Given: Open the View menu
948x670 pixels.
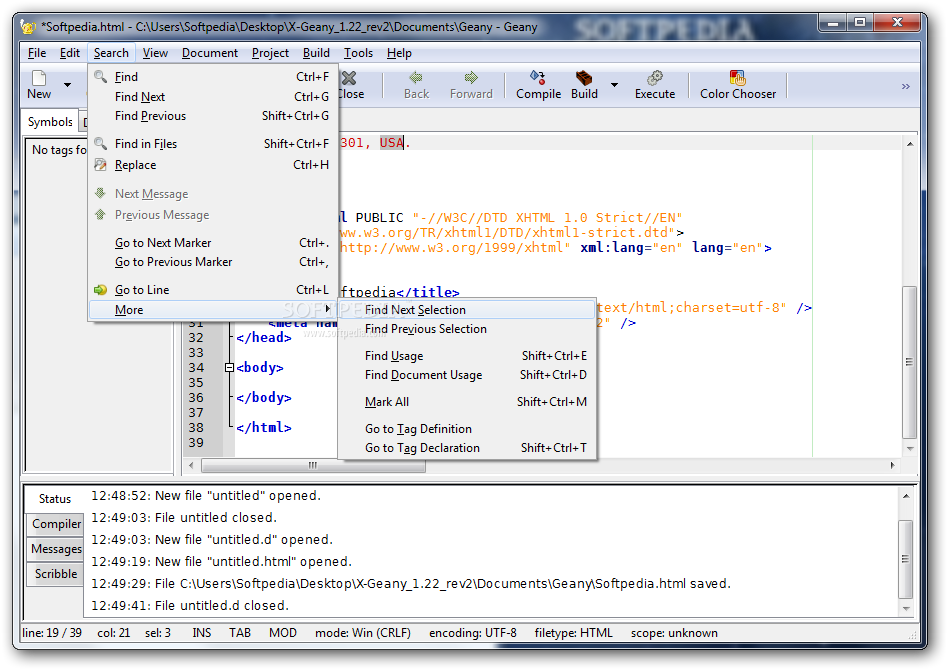Looking at the screenshot, I should [x=155, y=53].
